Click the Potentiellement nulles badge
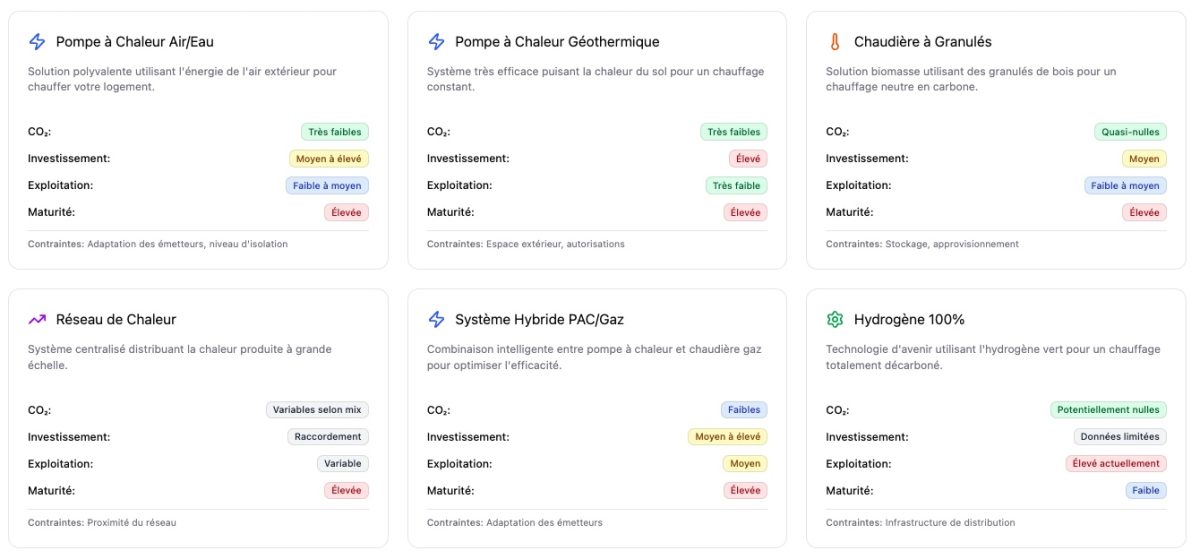This screenshot has width=1200, height=559. click(x=1108, y=409)
